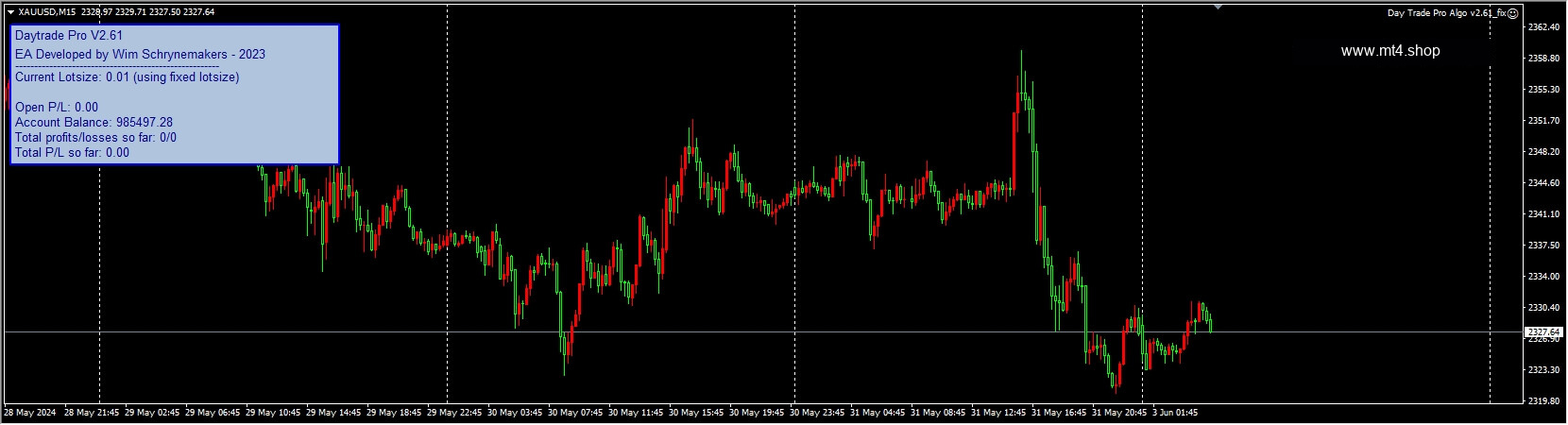Click the 2319.80 price scale label
1568x425 pixels.
pyautogui.click(x=1543, y=401)
